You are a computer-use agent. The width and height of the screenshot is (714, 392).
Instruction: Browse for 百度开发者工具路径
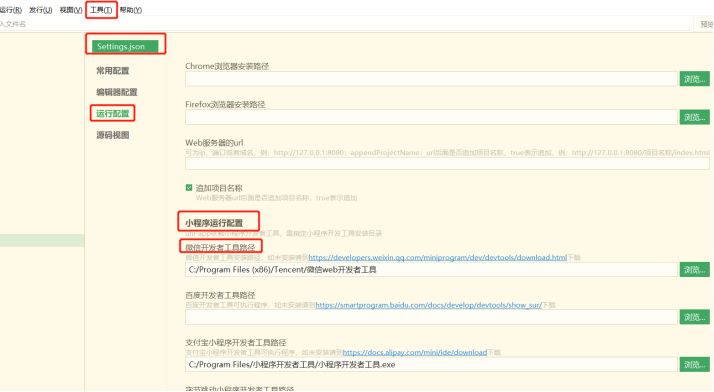pyautogui.click(x=694, y=317)
